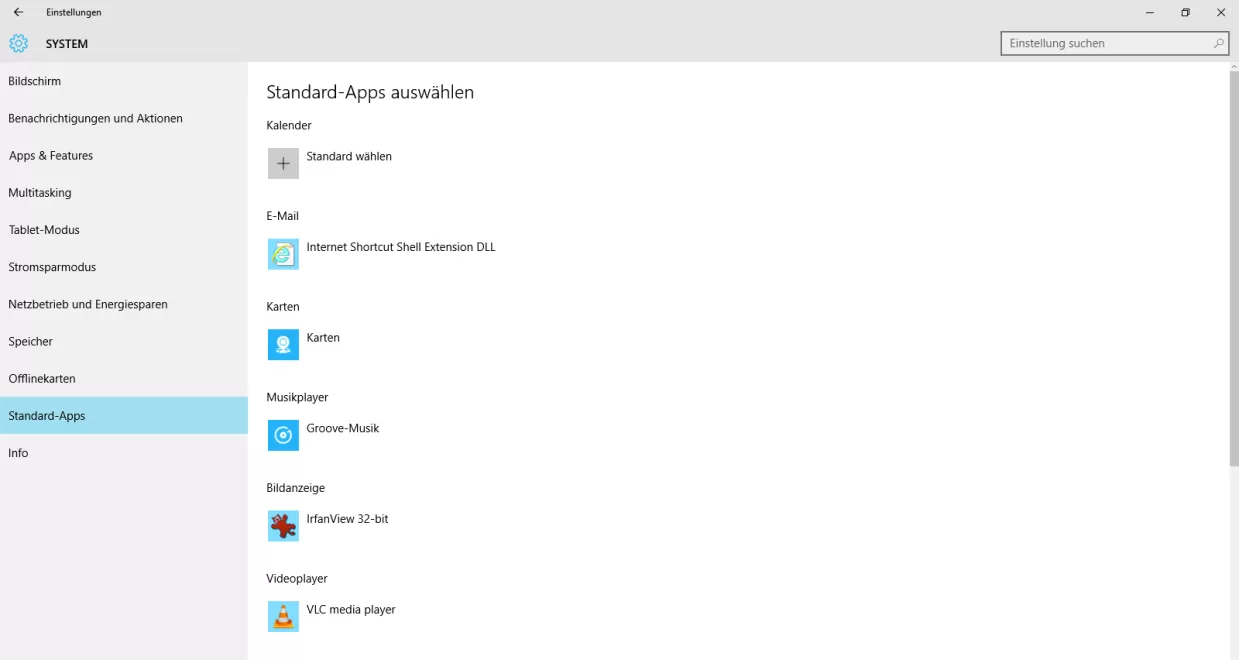
Task: Click the search magnifier icon
Action: coord(1218,43)
